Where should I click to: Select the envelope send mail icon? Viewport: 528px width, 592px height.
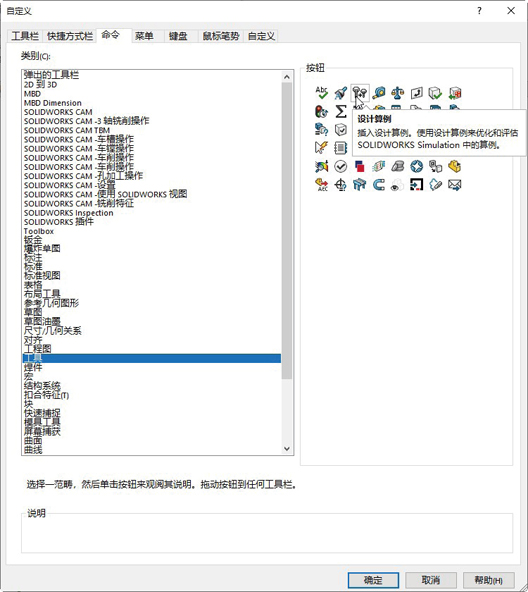pos(455,185)
